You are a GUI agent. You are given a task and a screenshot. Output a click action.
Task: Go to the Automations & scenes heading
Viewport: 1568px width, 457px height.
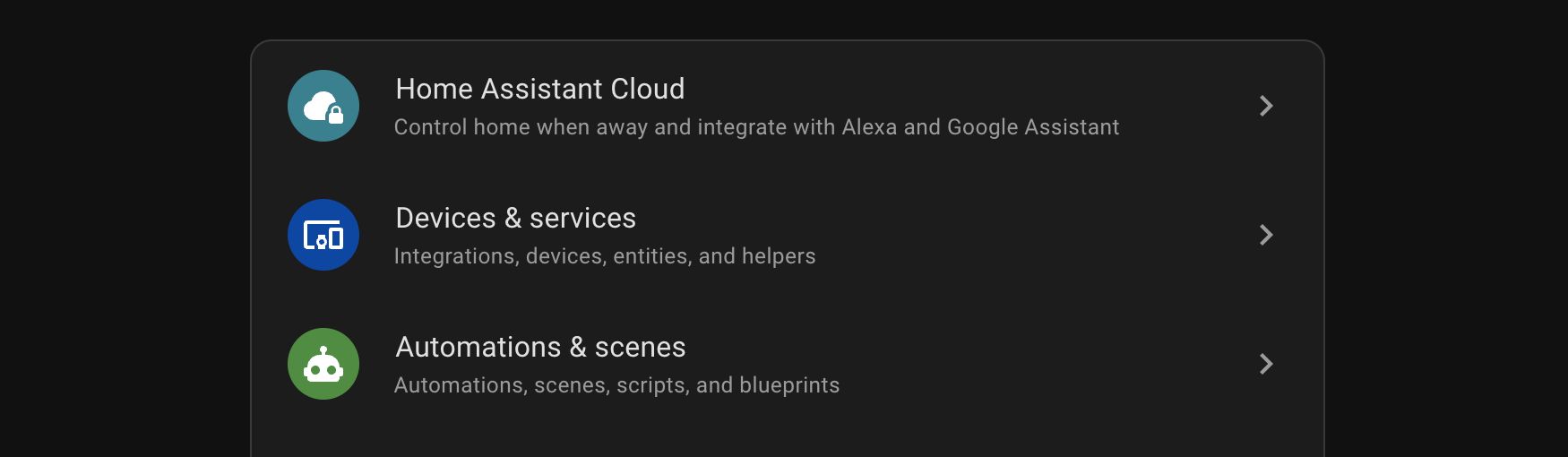click(540, 347)
